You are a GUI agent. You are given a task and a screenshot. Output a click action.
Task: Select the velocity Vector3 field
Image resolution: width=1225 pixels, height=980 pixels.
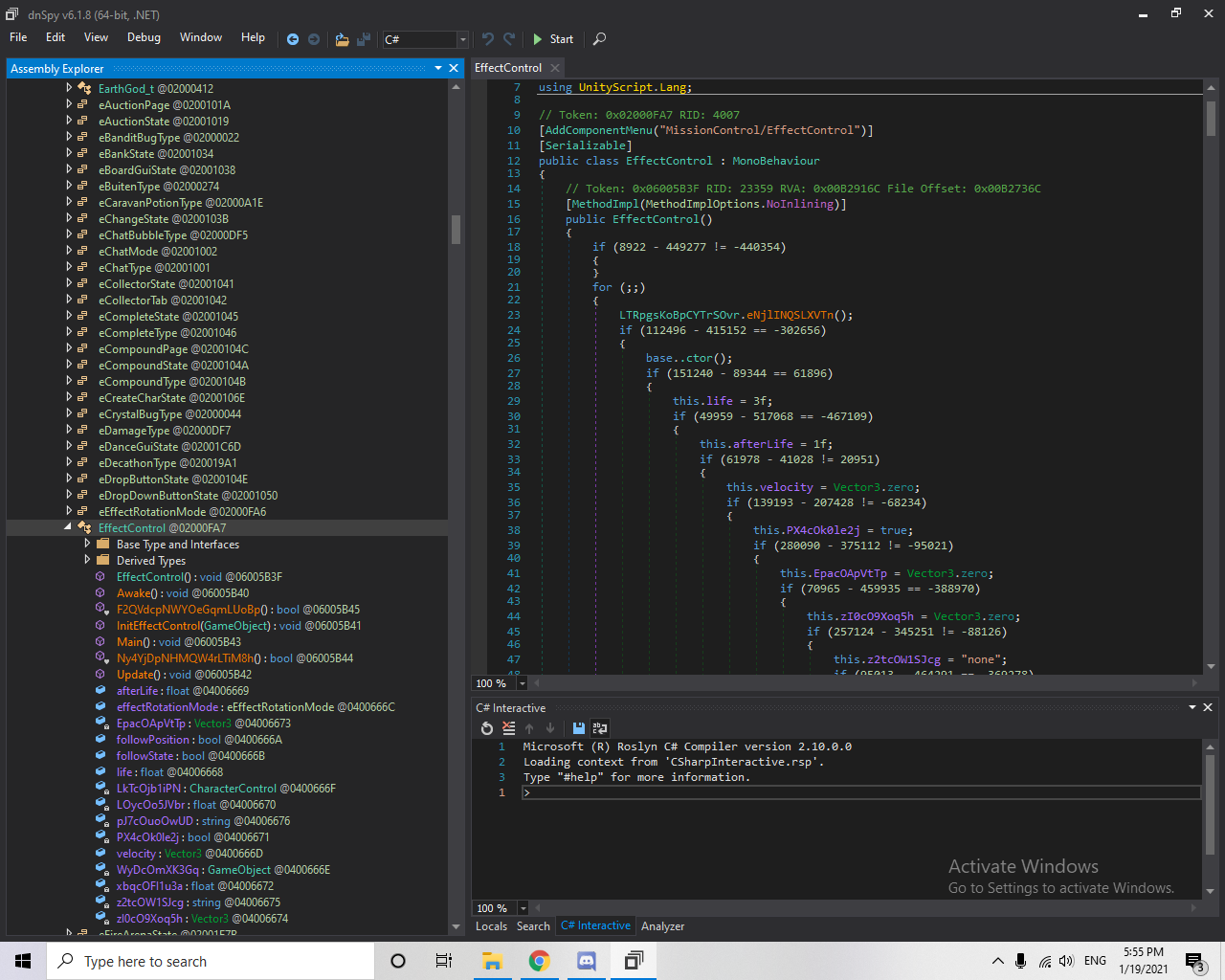(189, 854)
